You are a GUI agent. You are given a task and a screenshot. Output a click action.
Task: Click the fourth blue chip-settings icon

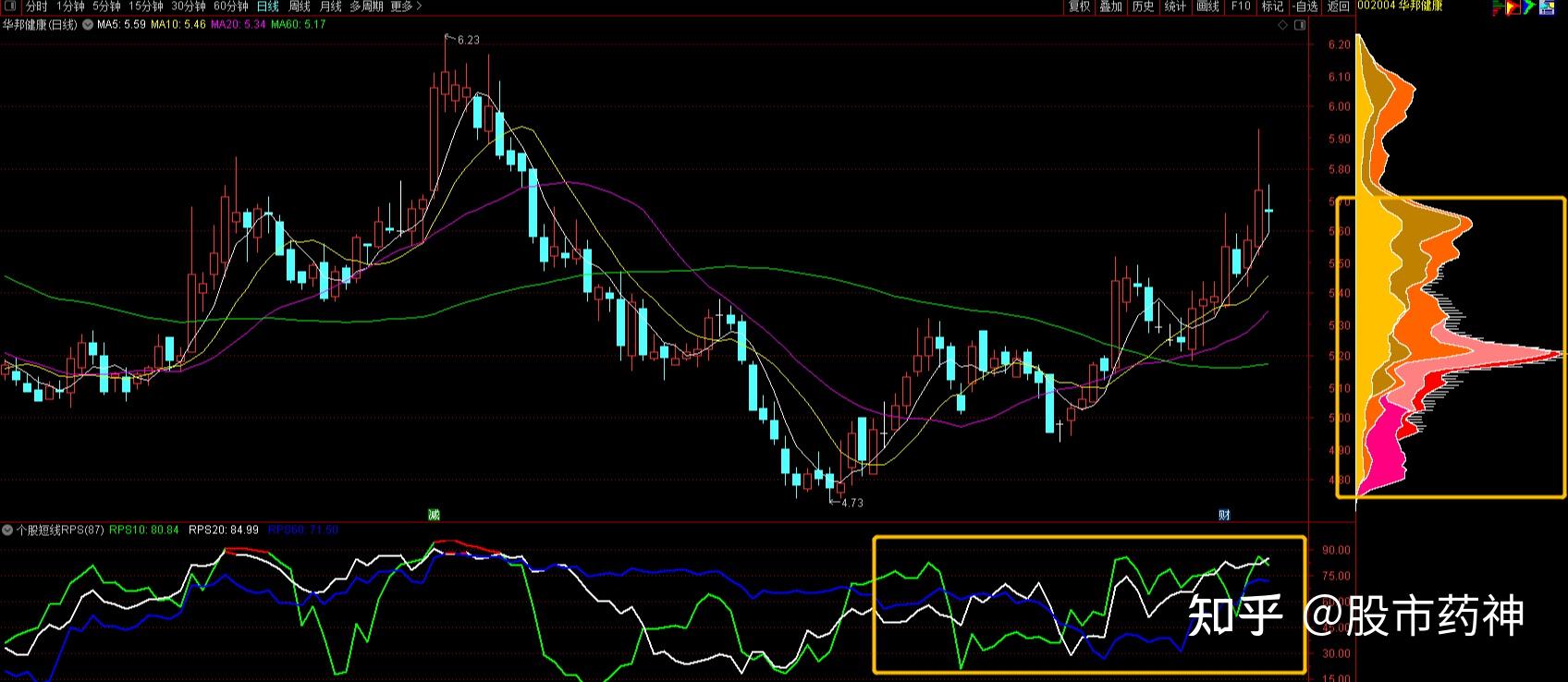pyautogui.click(x=1546, y=6)
